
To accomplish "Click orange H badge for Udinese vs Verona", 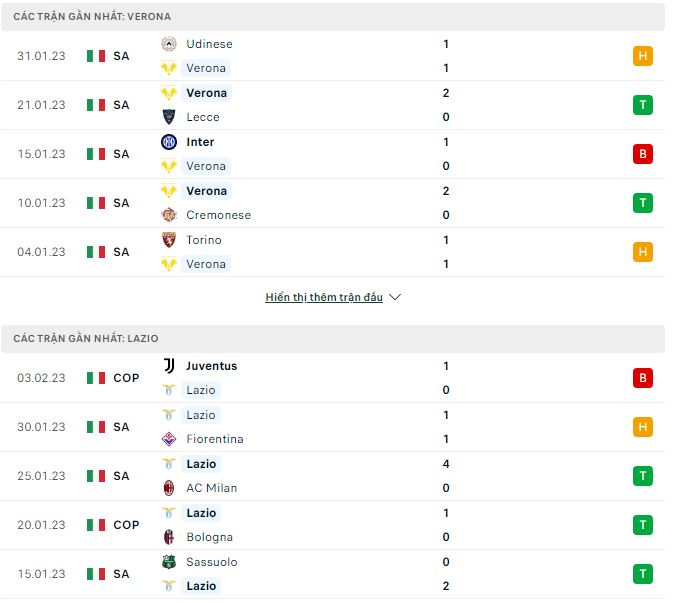I will [x=642, y=56].
